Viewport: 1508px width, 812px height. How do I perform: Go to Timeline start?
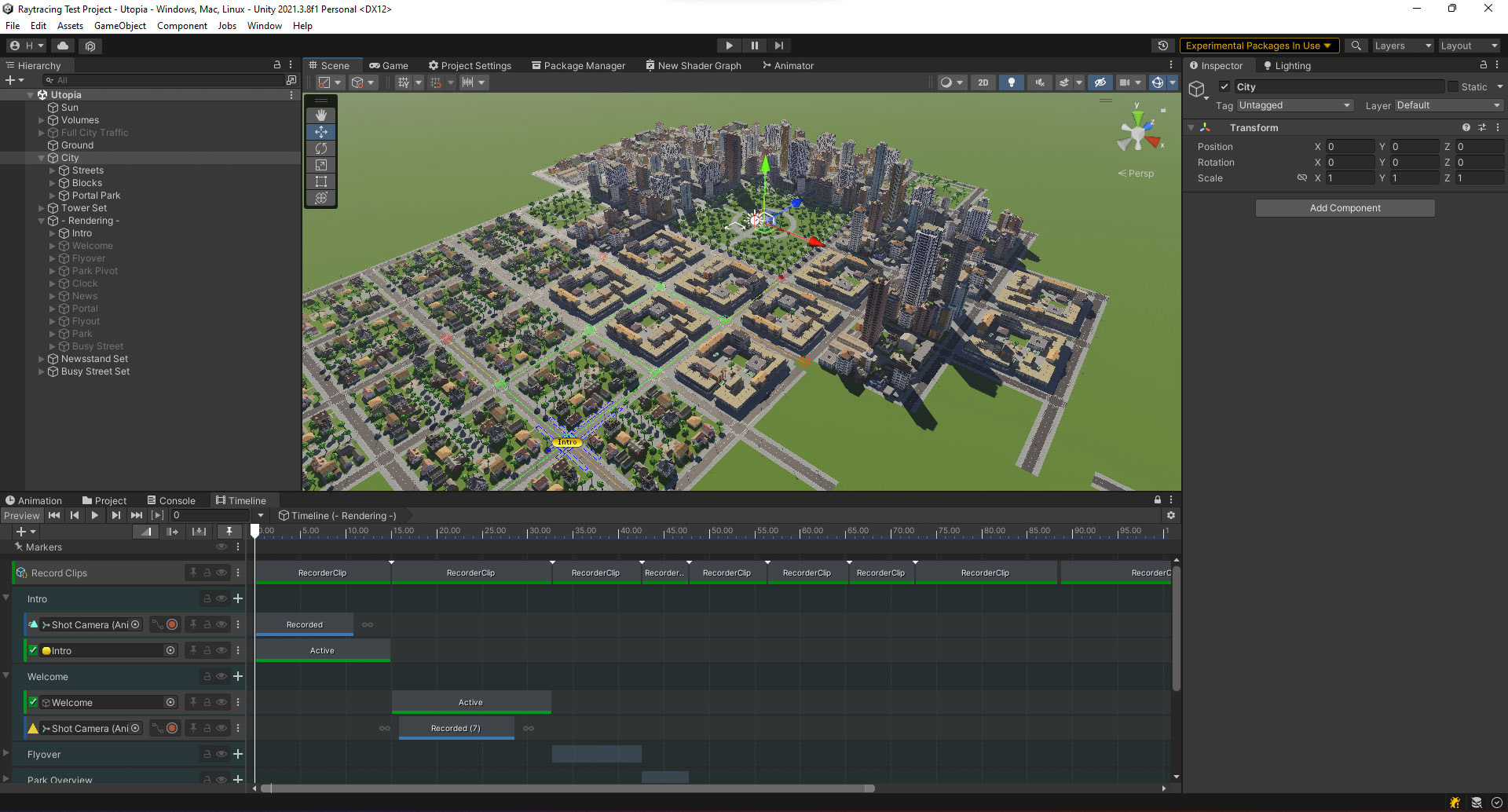point(54,516)
